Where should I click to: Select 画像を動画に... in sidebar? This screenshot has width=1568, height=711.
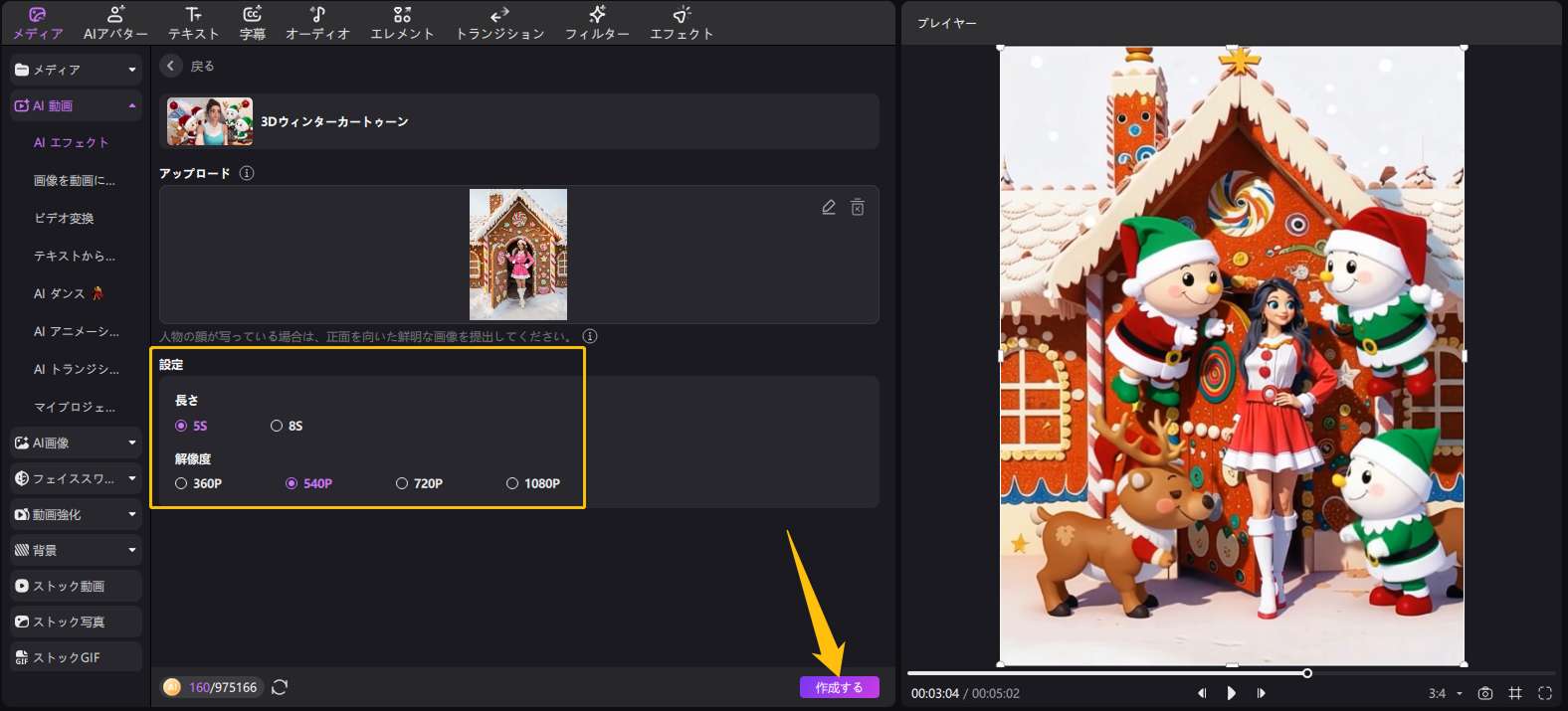[75, 180]
